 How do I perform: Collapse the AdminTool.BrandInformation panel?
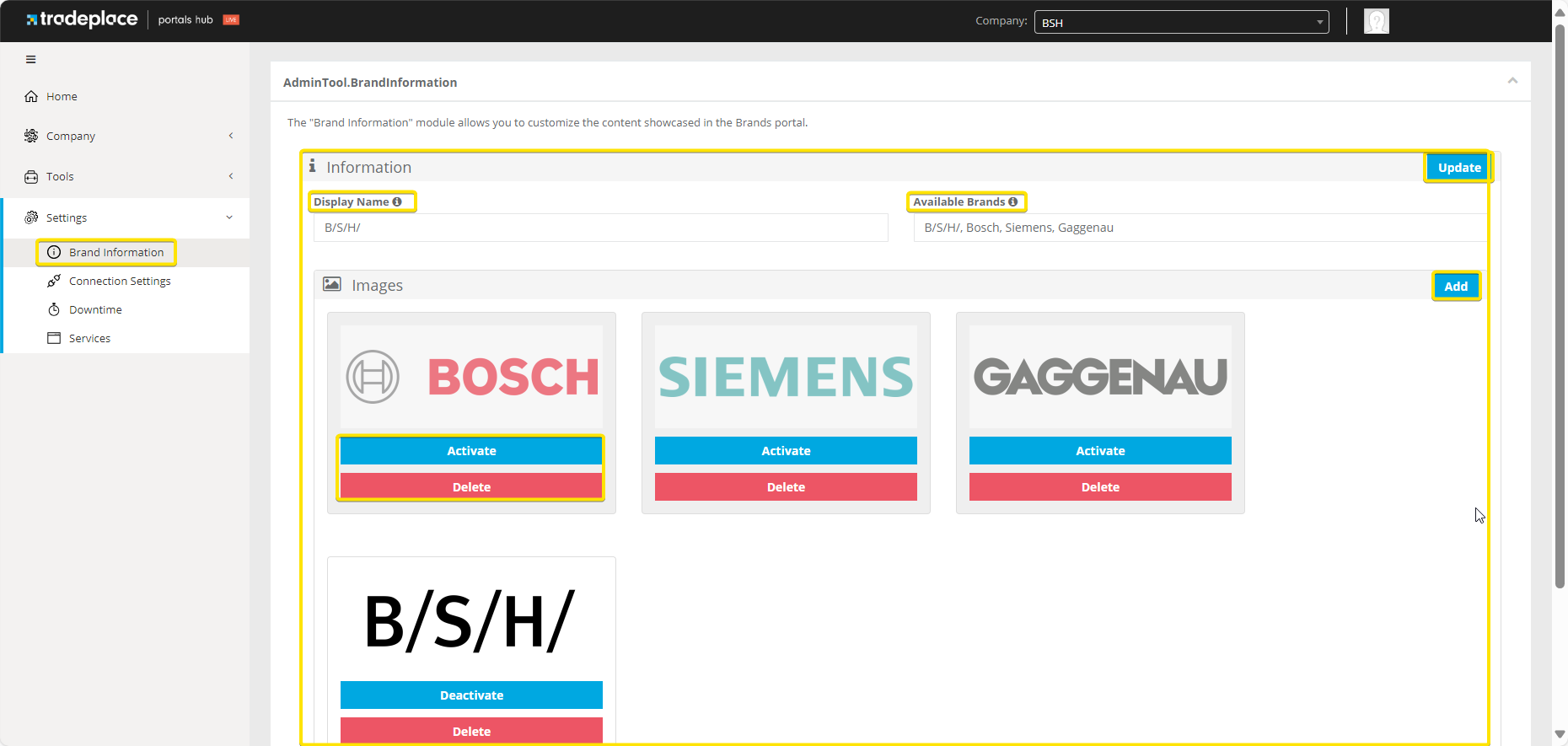coord(1512,81)
